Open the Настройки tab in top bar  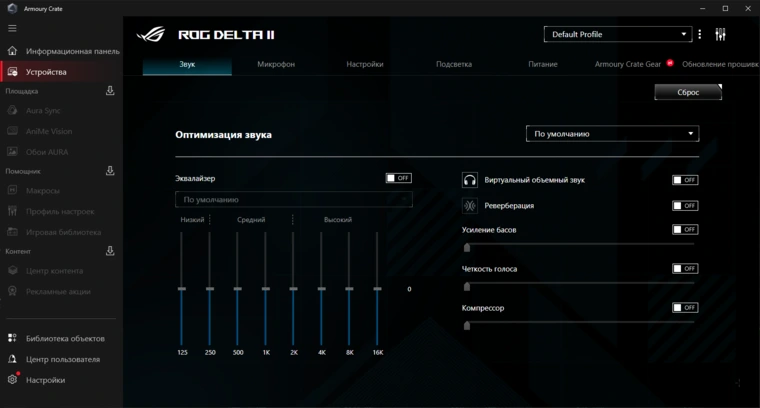(364, 64)
